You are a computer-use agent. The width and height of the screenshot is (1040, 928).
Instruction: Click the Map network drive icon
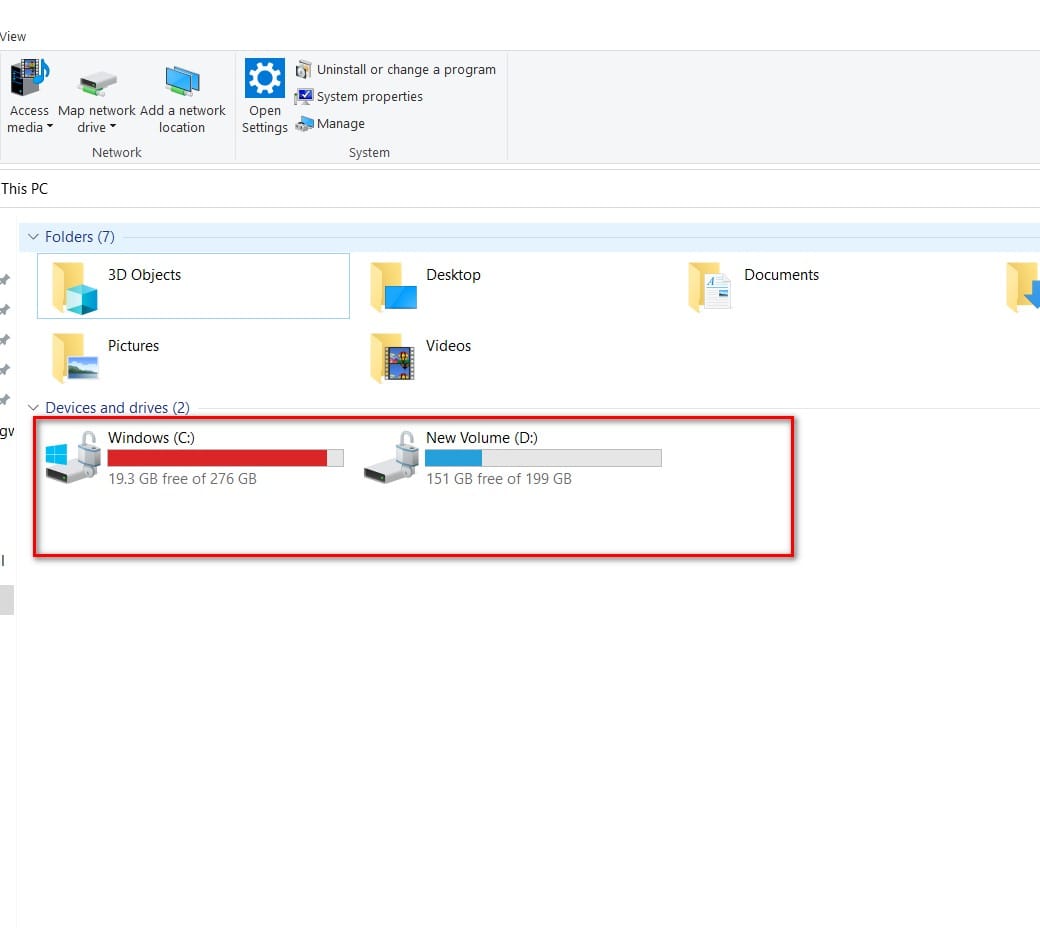[x=97, y=83]
